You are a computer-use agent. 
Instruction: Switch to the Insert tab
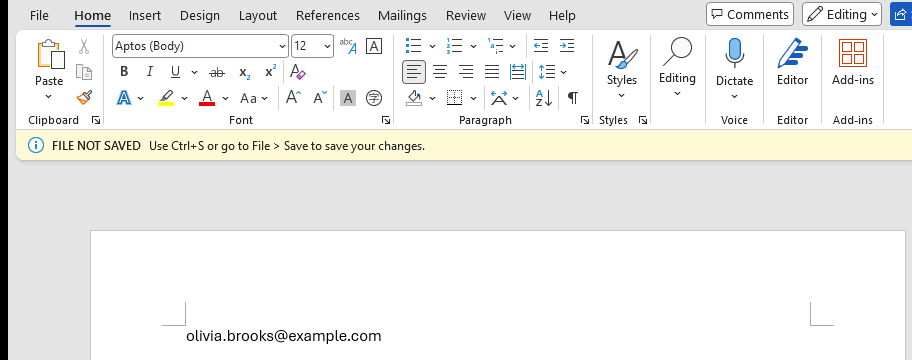point(145,15)
